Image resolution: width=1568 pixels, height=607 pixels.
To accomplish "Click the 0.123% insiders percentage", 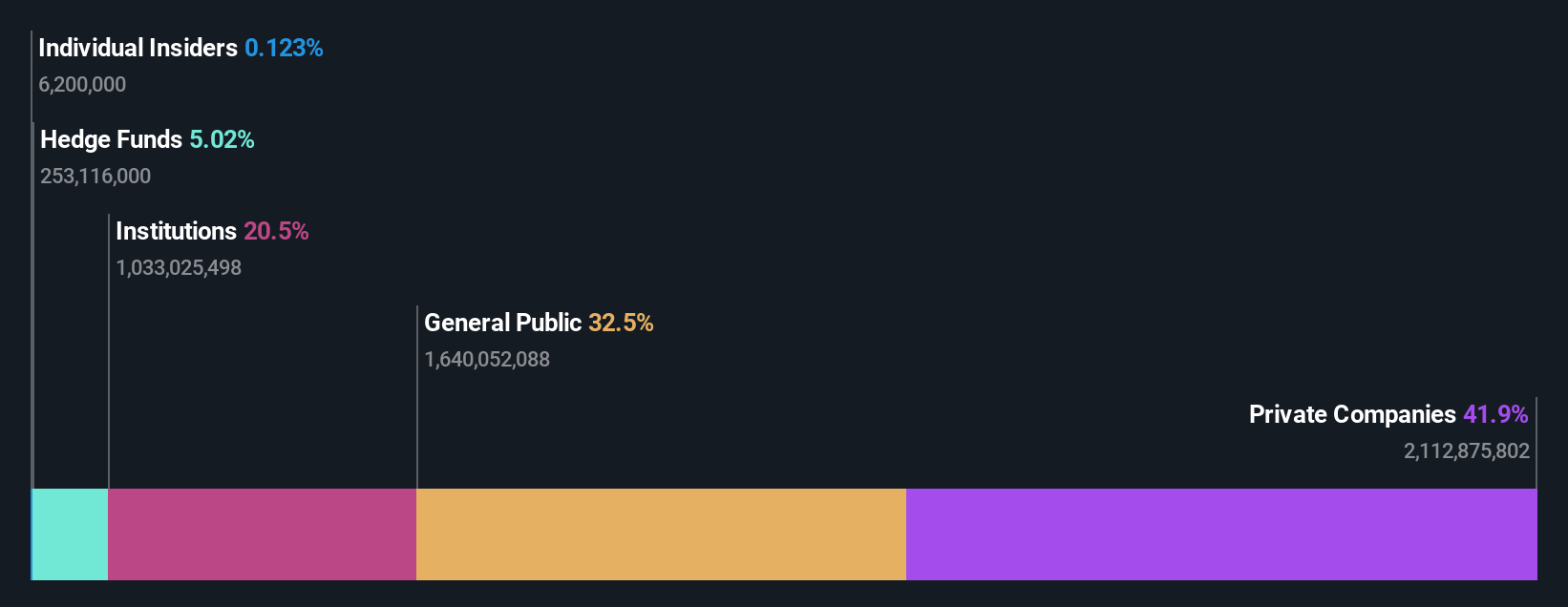I will 284,48.
